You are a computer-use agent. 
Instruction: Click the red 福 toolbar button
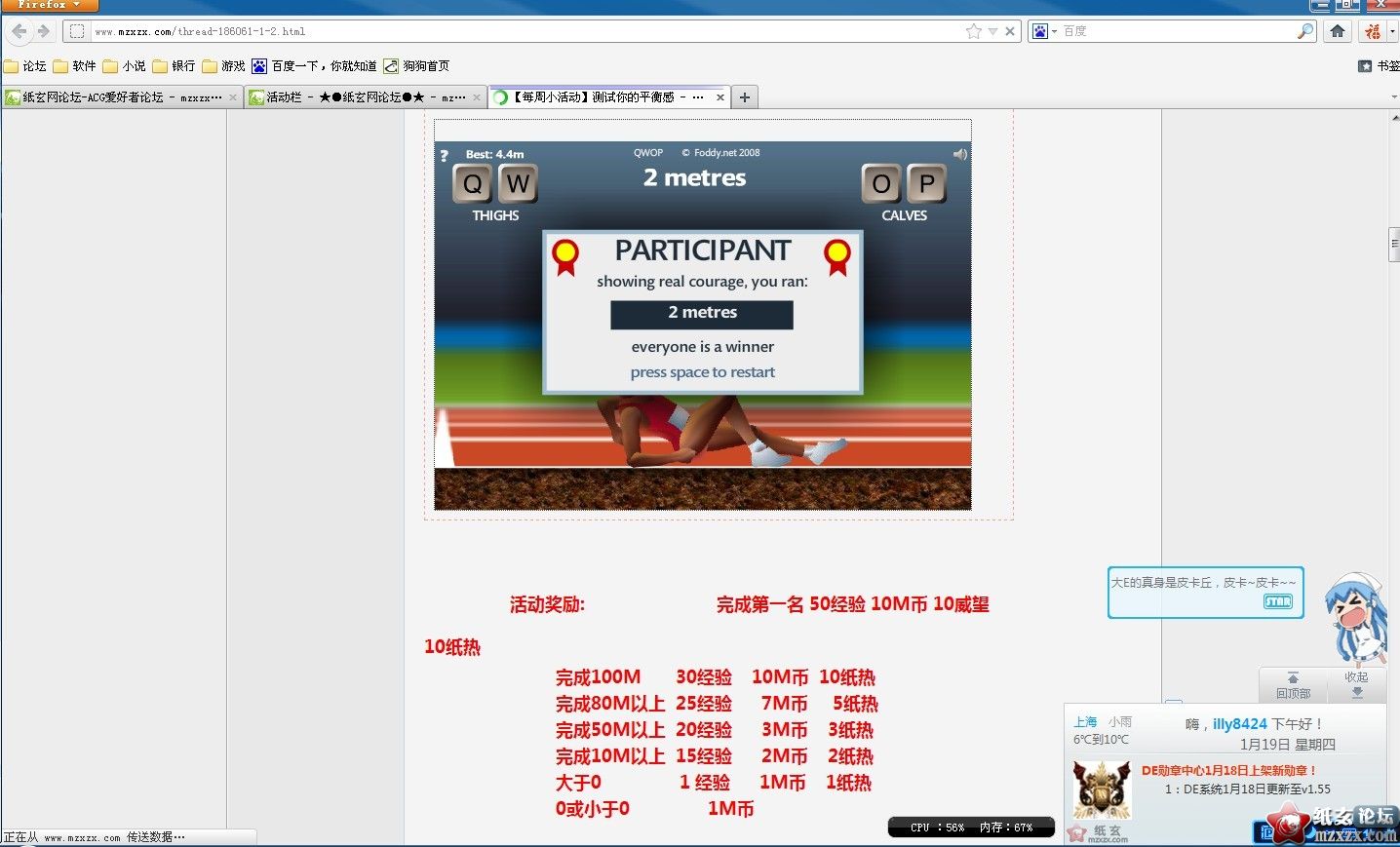coord(1373,31)
